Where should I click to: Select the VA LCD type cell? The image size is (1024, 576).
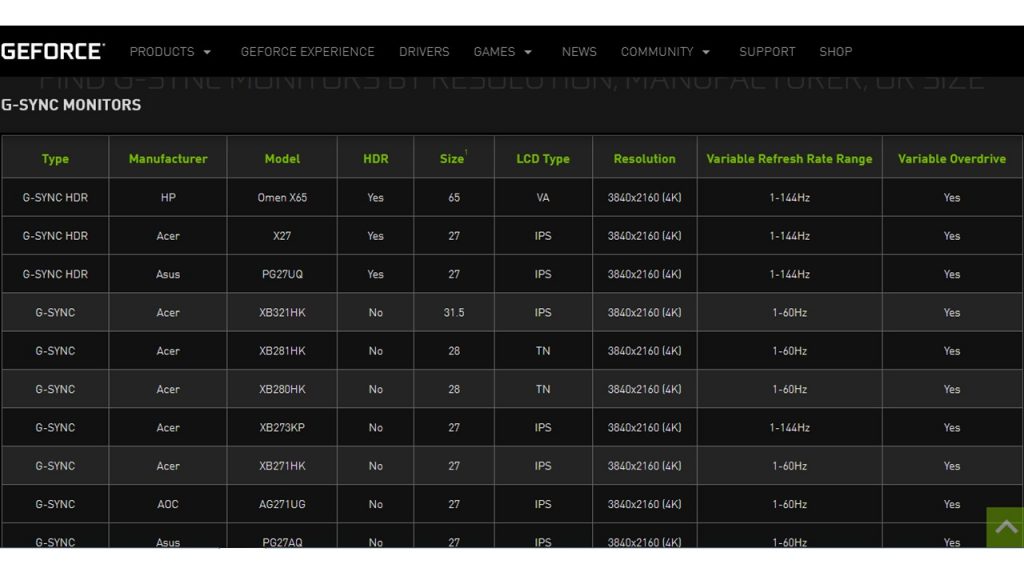[x=543, y=197]
